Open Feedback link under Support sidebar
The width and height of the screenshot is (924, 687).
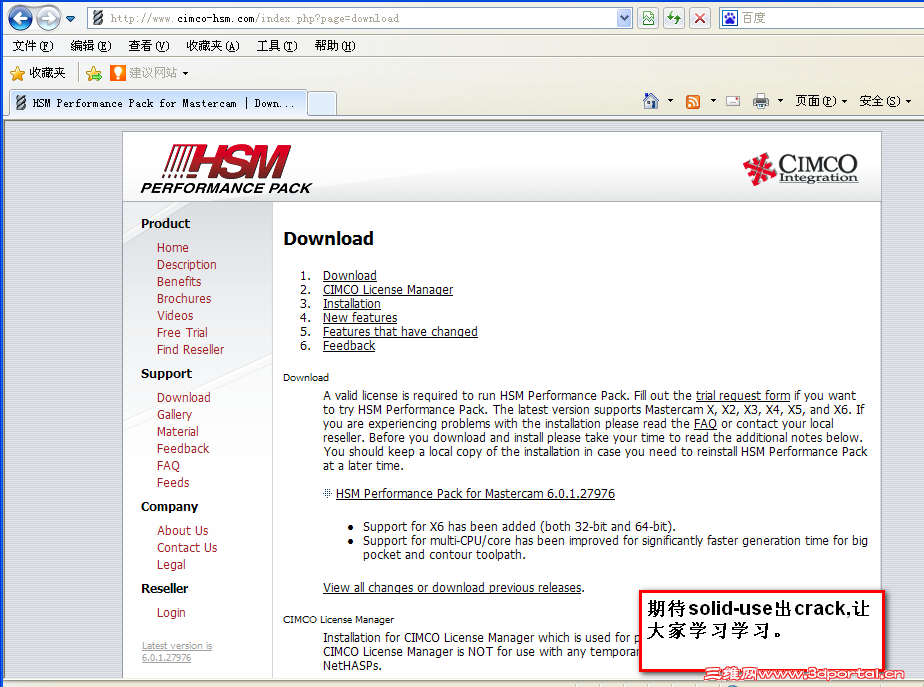pos(183,449)
